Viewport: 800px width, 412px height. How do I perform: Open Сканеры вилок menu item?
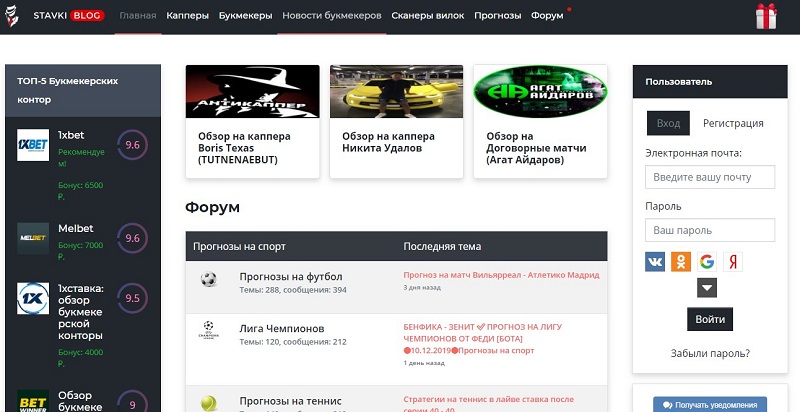coord(426,17)
